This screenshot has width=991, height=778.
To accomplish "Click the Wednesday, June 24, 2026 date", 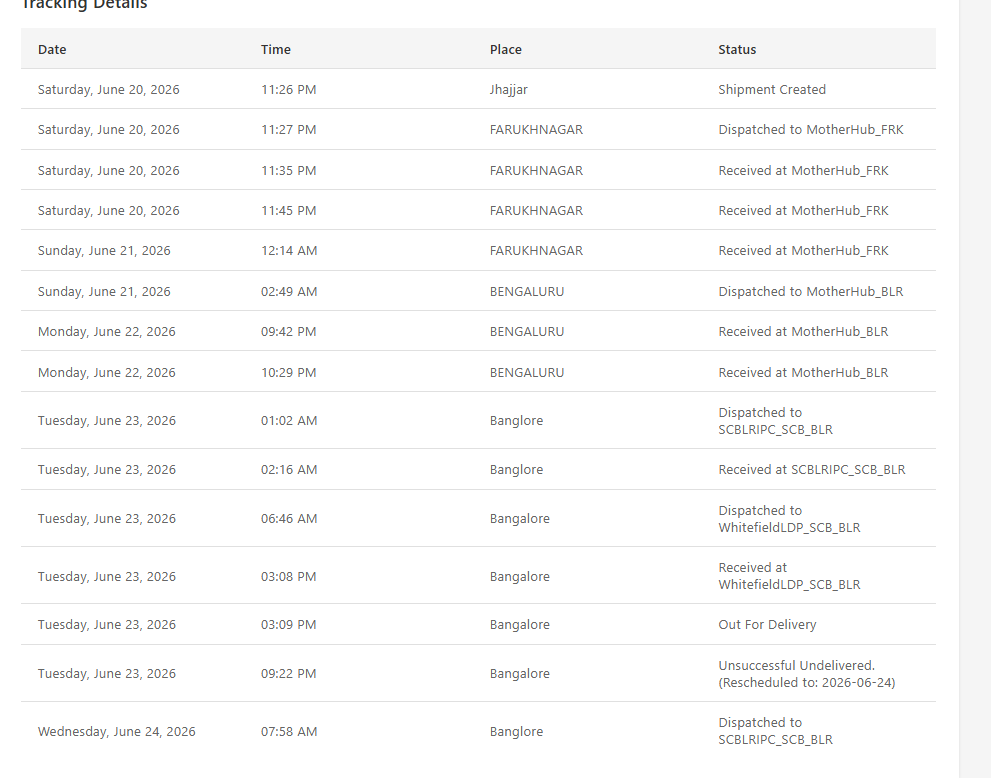I will (x=116, y=732).
